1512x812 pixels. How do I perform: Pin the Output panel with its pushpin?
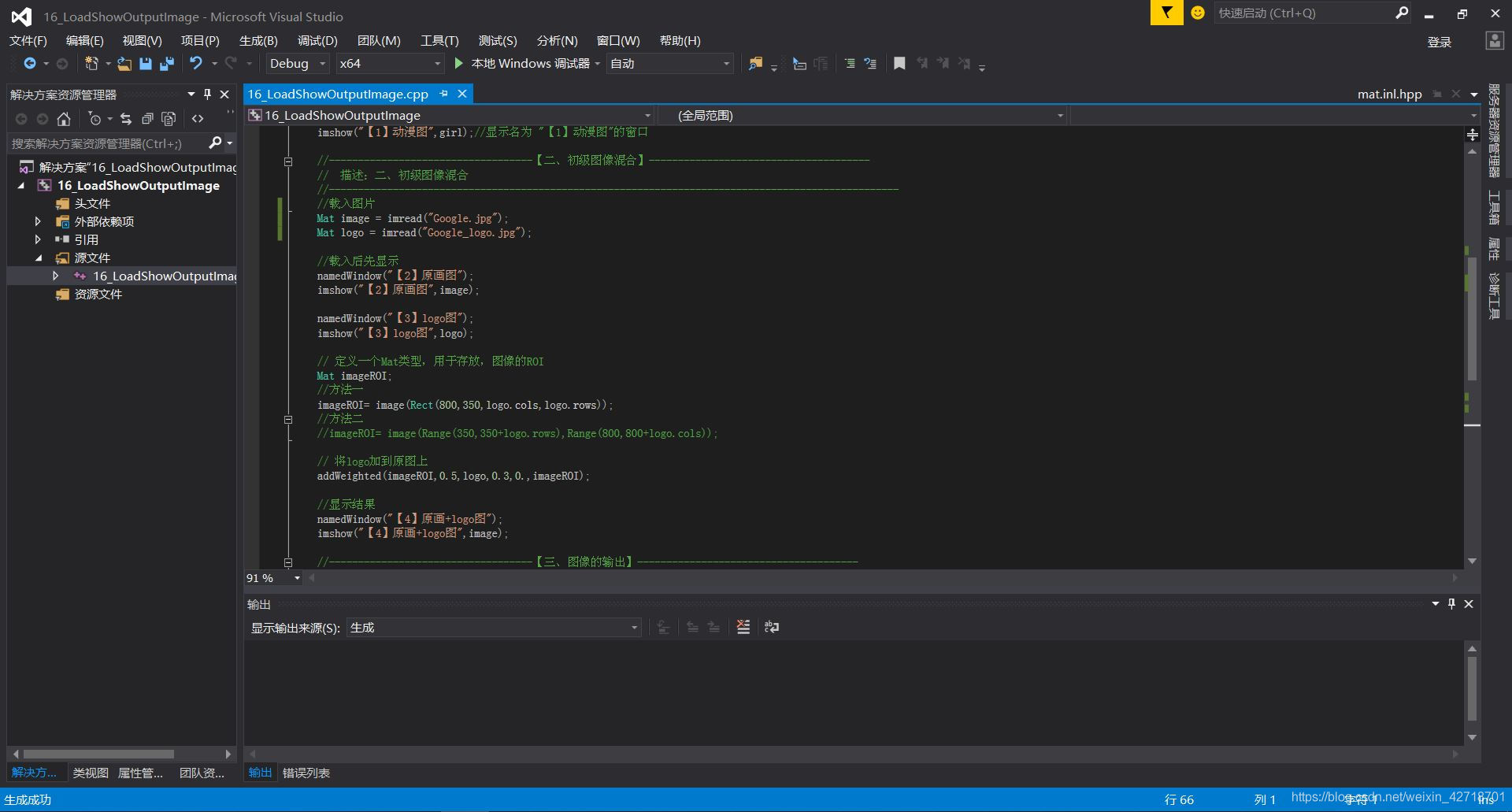[1451, 603]
